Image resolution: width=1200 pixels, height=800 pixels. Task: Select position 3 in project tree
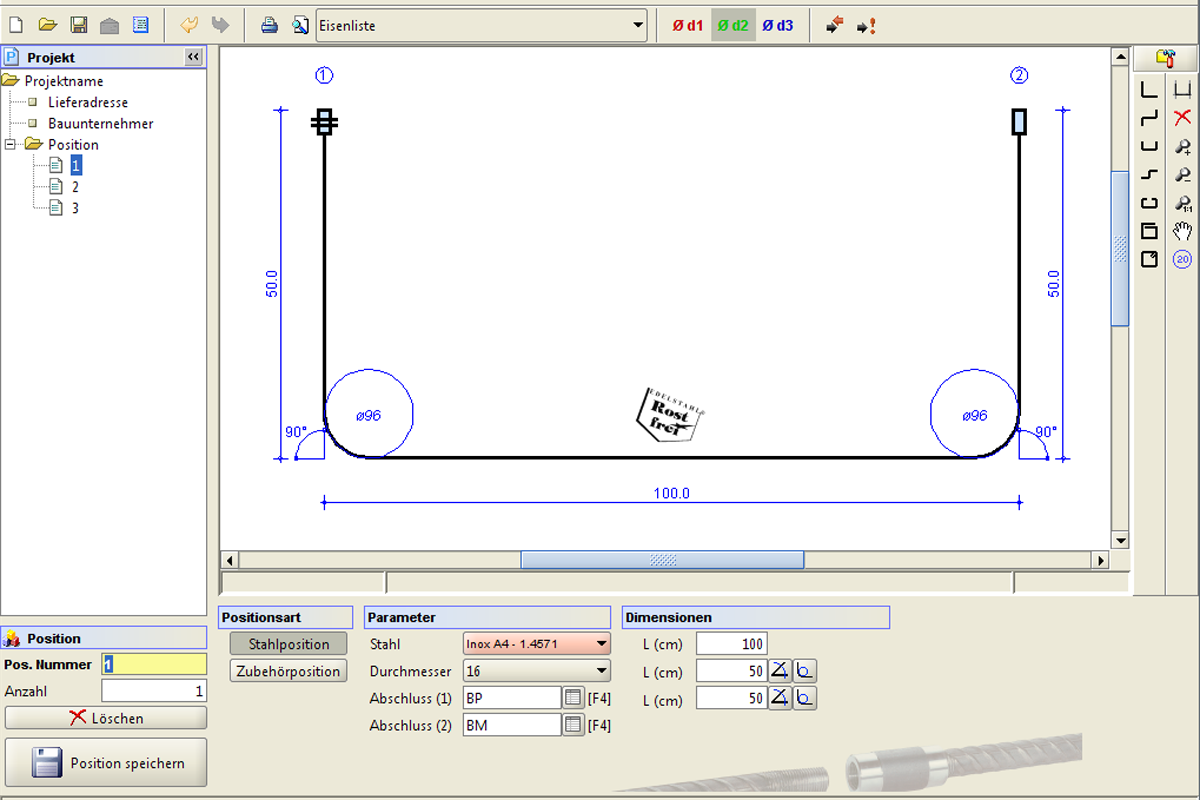pos(75,208)
